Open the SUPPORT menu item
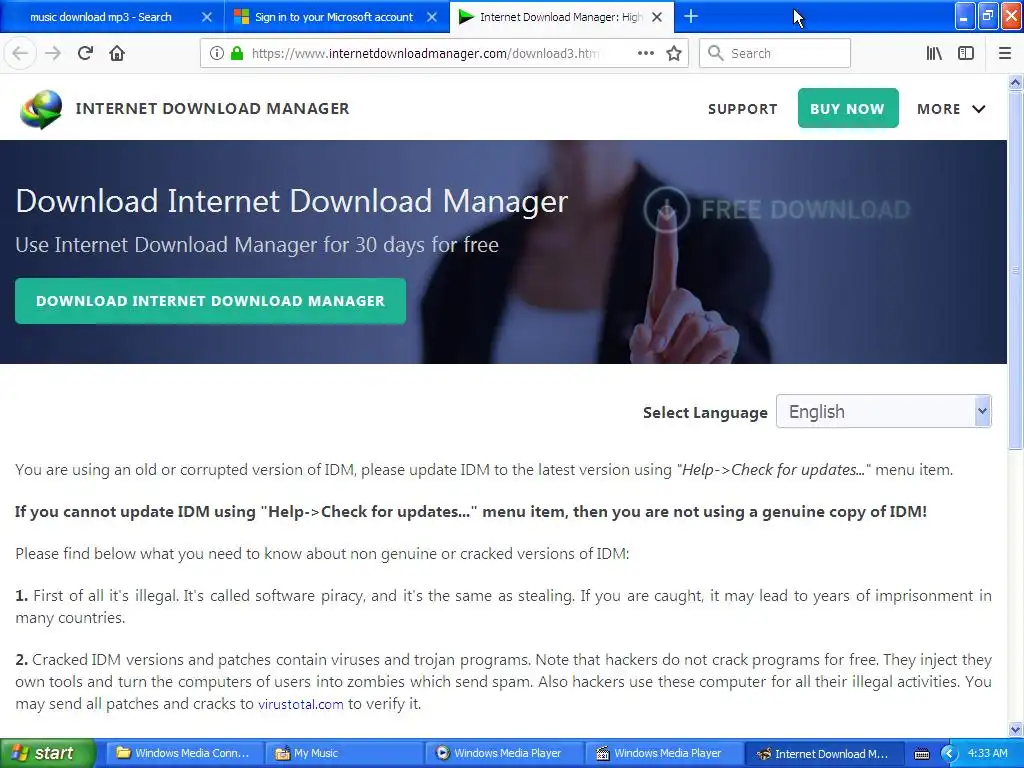1024x768 pixels. 743,109
